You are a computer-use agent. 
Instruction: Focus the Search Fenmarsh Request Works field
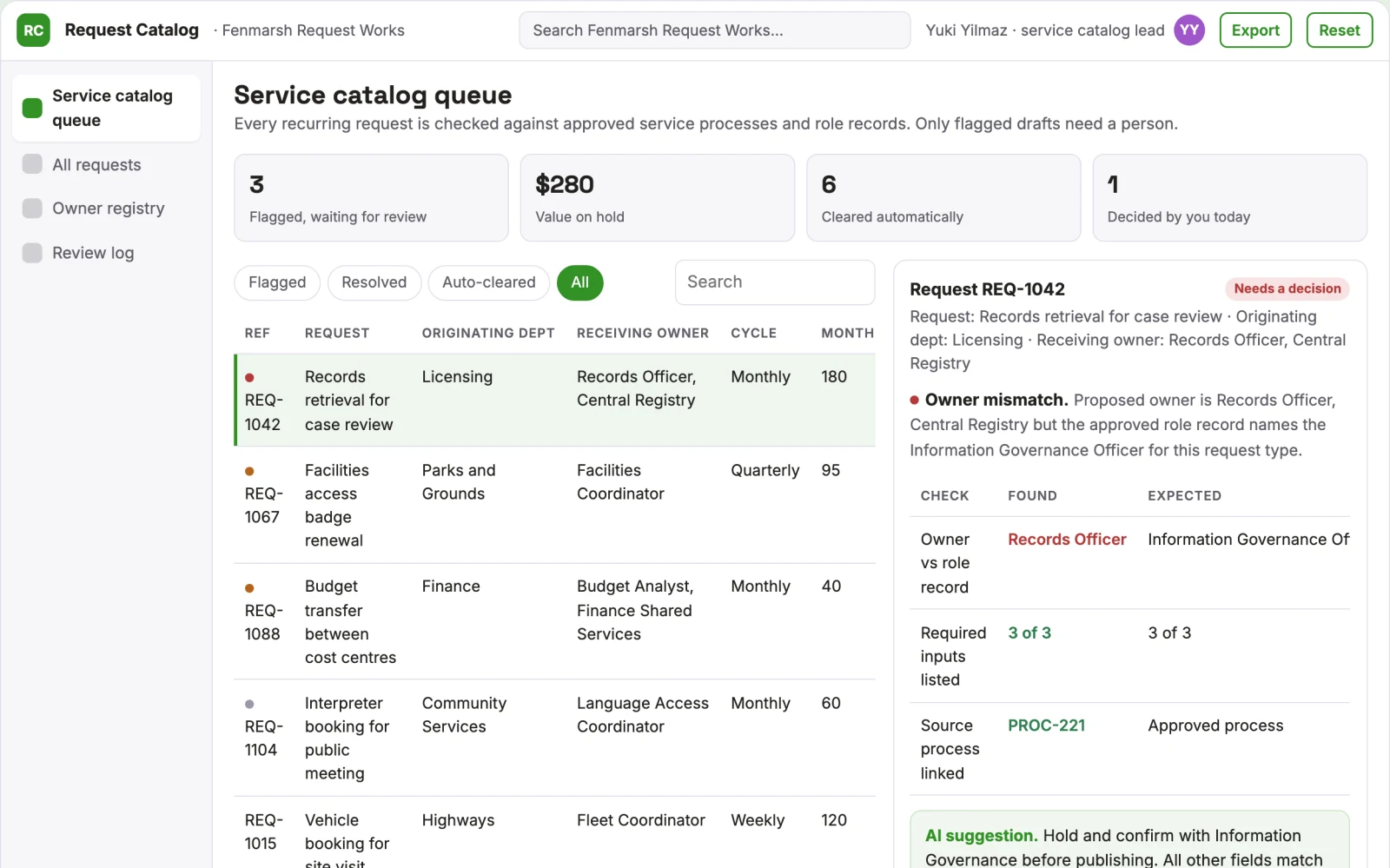point(715,30)
